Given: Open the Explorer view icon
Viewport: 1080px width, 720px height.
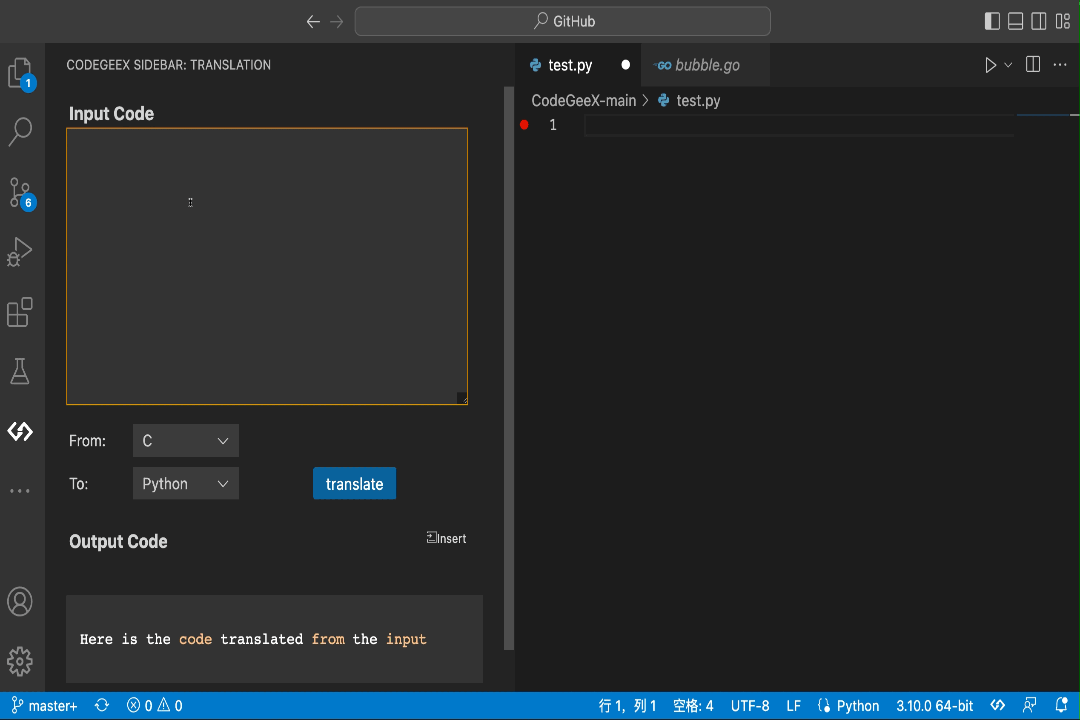Looking at the screenshot, I should click(x=20, y=72).
